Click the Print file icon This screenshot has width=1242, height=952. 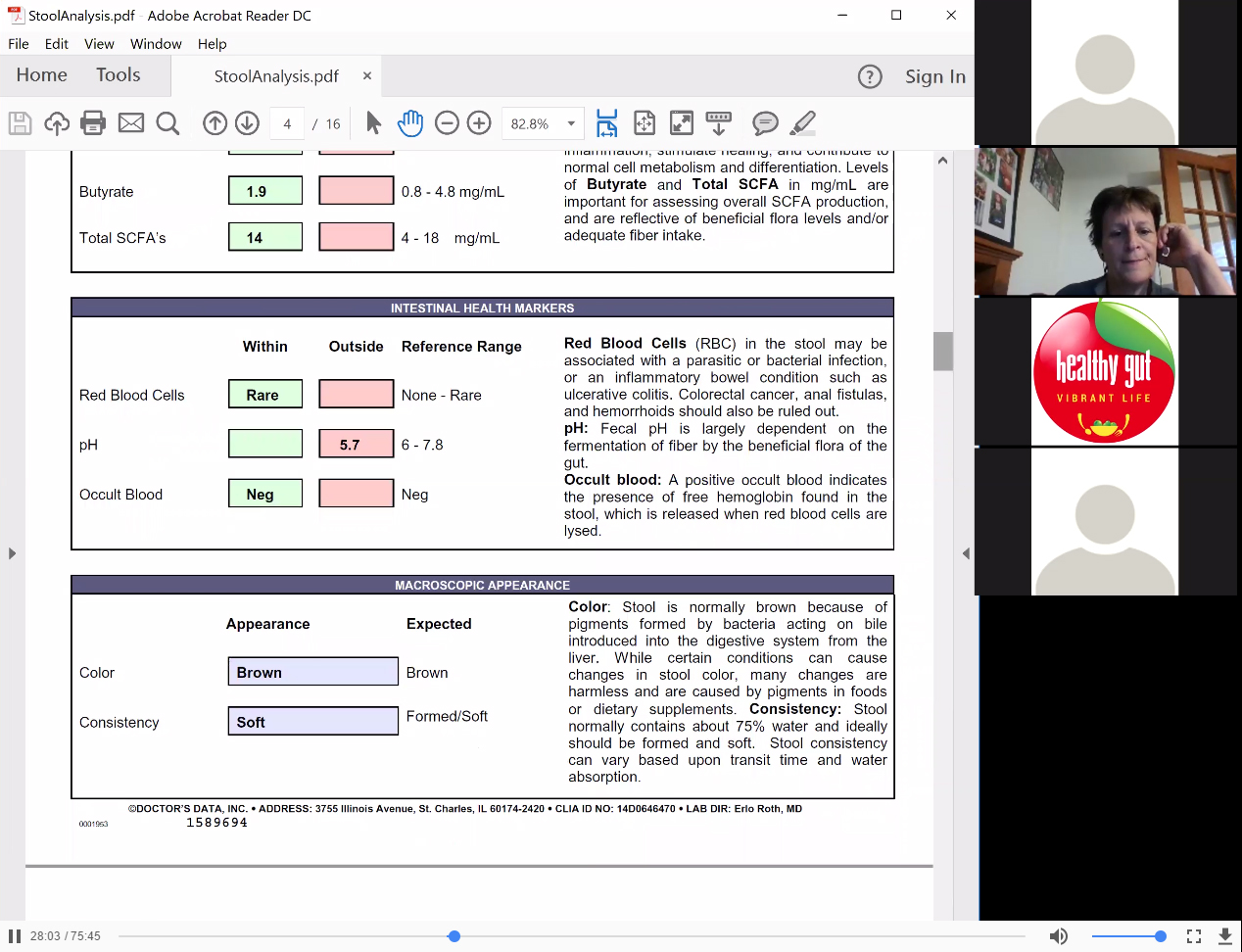click(93, 123)
